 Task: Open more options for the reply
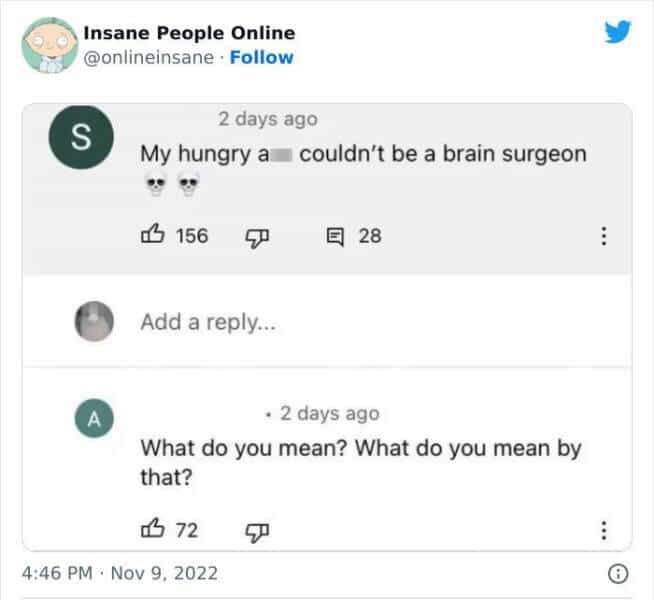tap(603, 530)
